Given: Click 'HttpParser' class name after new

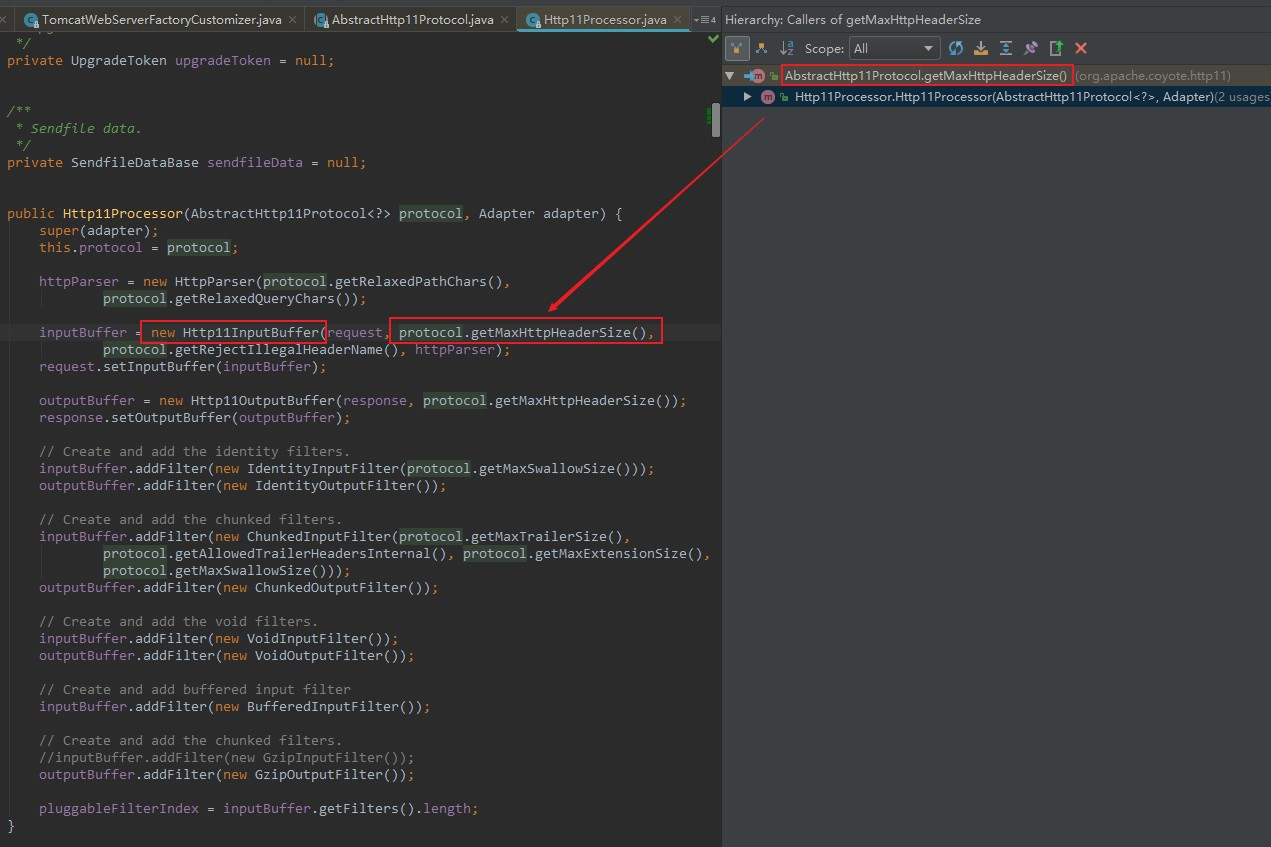Looking at the screenshot, I should pyautogui.click(x=215, y=281).
